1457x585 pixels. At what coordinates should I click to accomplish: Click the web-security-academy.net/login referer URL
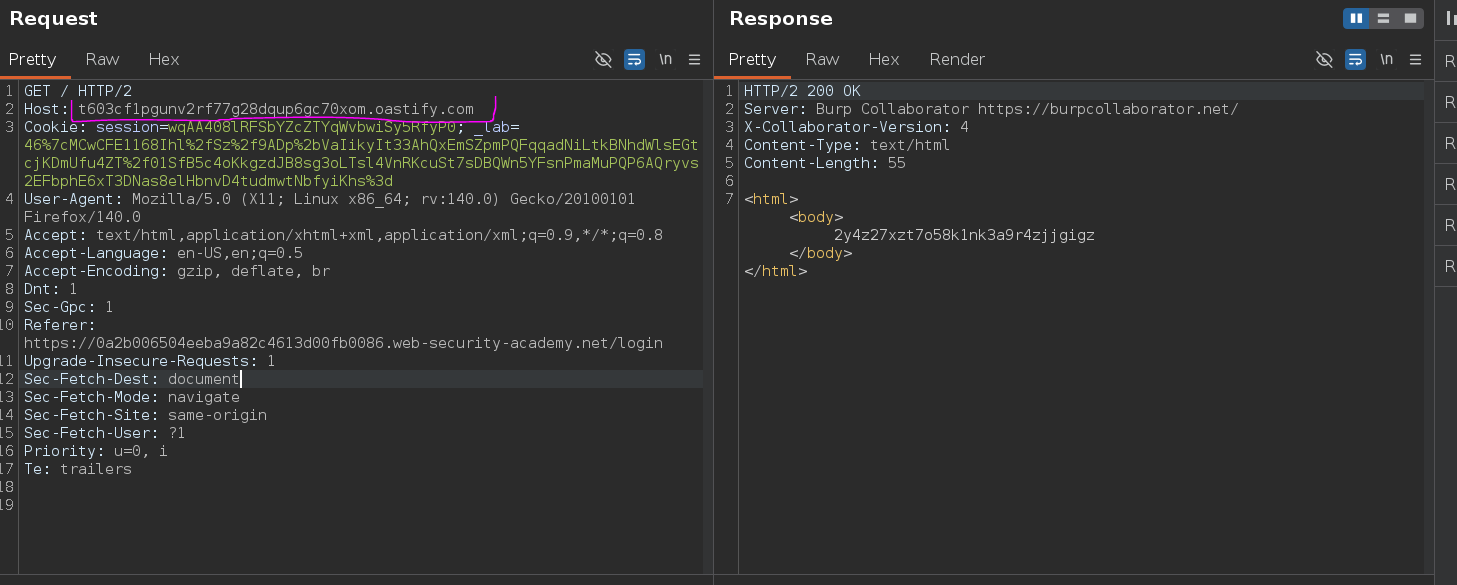tap(343, 343)
